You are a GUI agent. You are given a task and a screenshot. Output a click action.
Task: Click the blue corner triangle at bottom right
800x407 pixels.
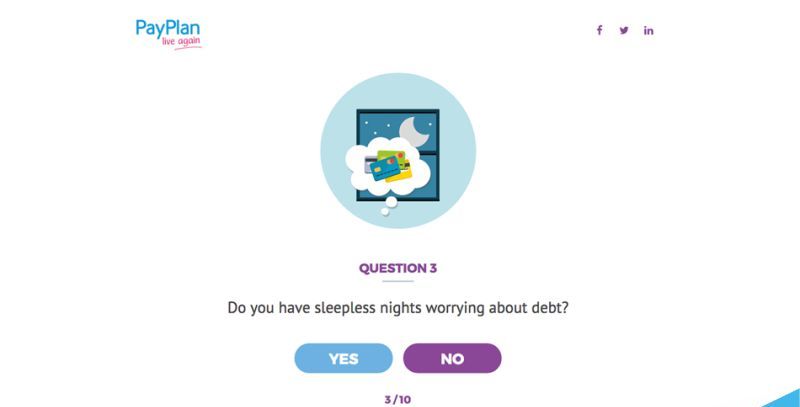point(783,398)
